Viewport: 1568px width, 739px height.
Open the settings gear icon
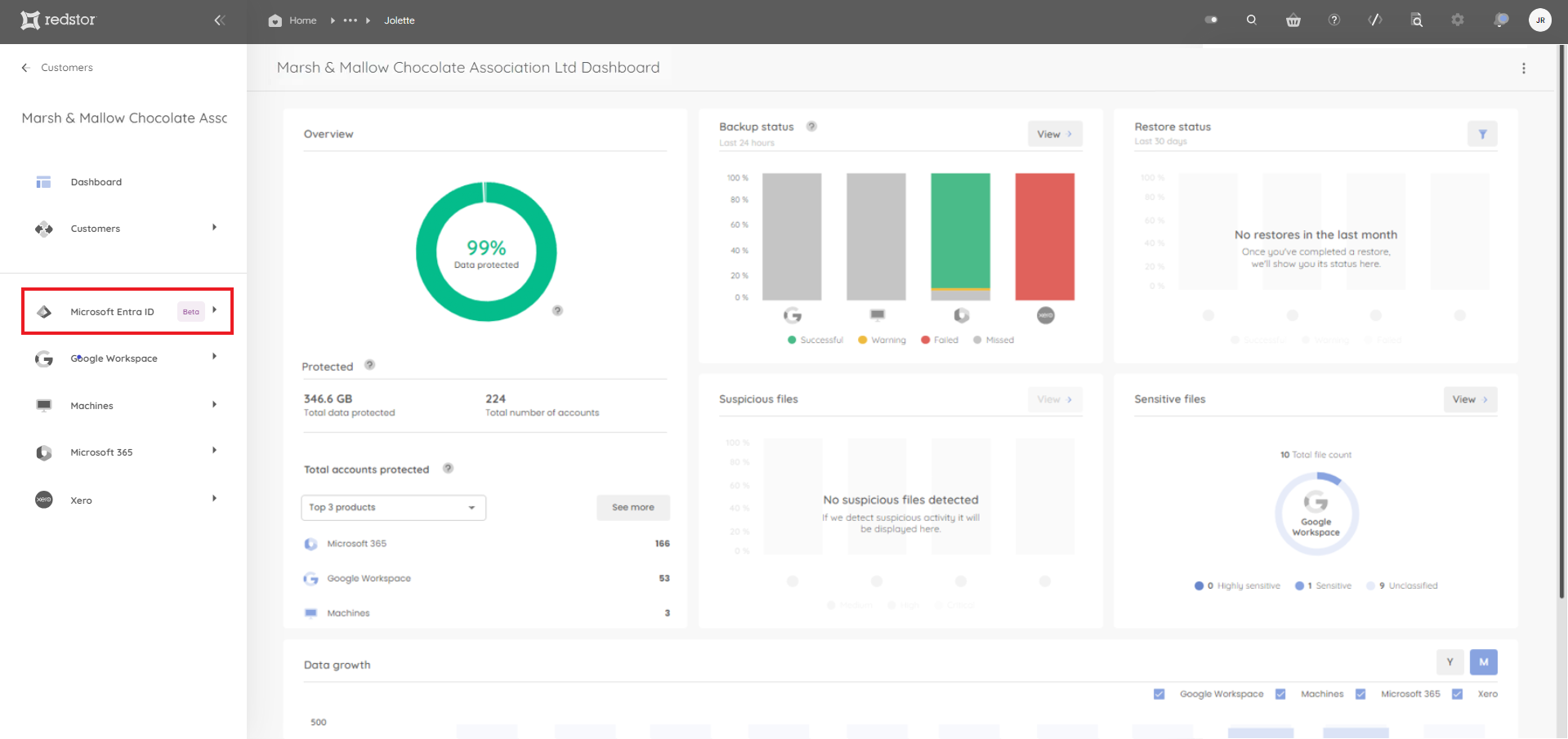coord(1458,20)
